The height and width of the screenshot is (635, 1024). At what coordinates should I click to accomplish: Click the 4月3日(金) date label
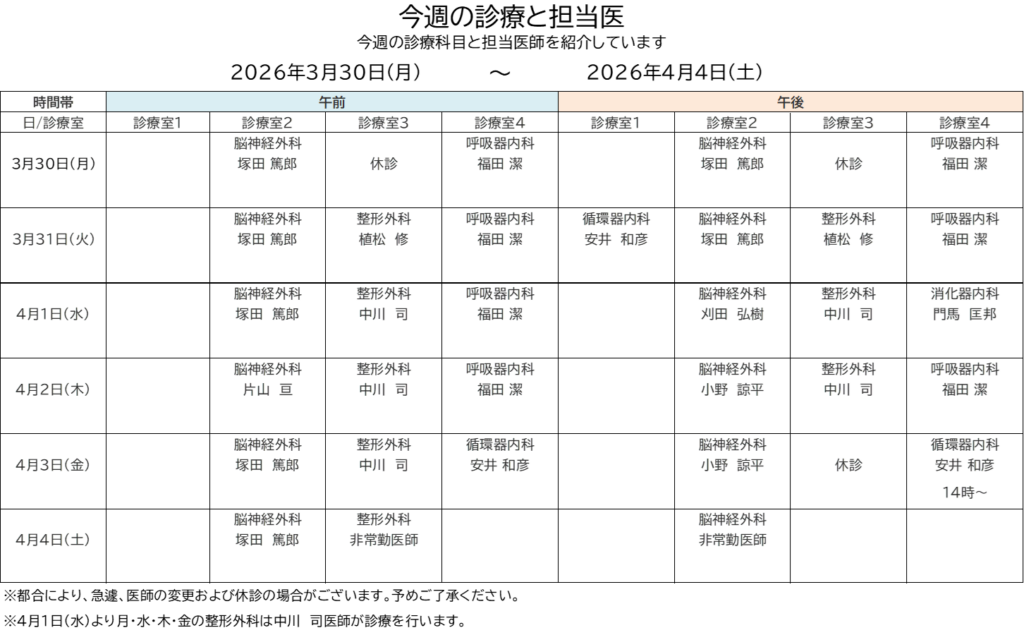(53, 465)
